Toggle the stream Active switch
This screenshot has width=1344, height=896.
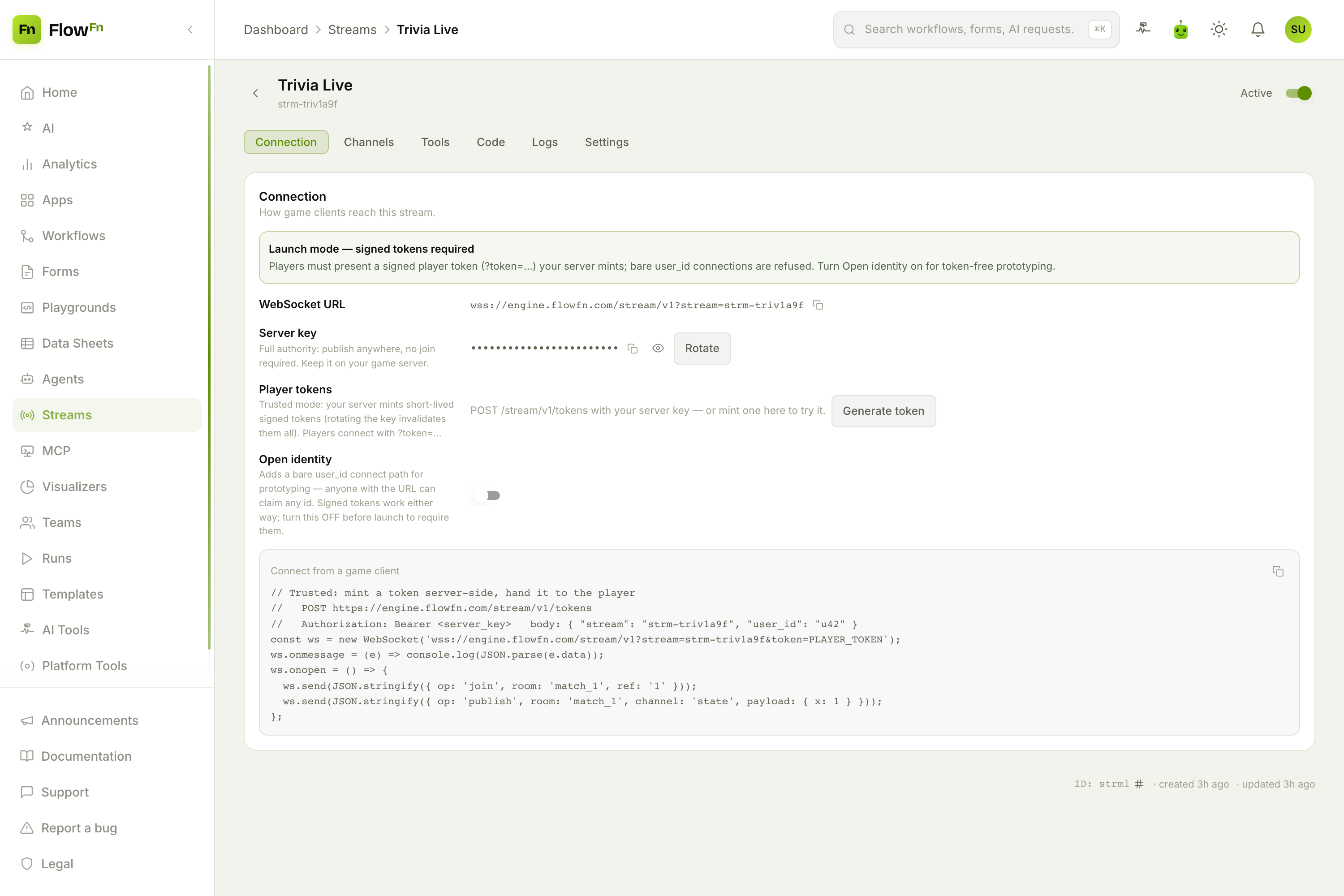(1298, 93)
